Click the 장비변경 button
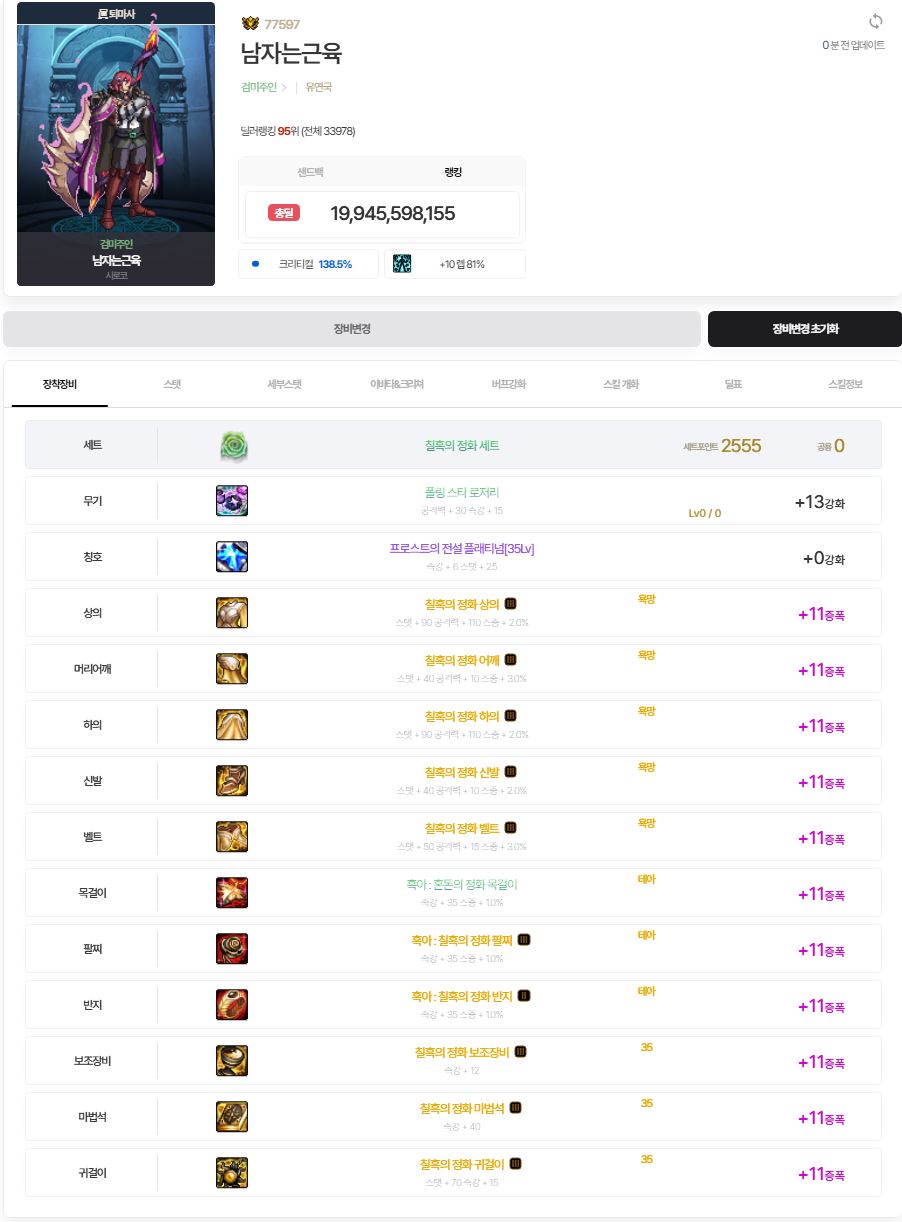This screenshot has height=1222, width=902. pyautogui.click(x=352, y=329)
